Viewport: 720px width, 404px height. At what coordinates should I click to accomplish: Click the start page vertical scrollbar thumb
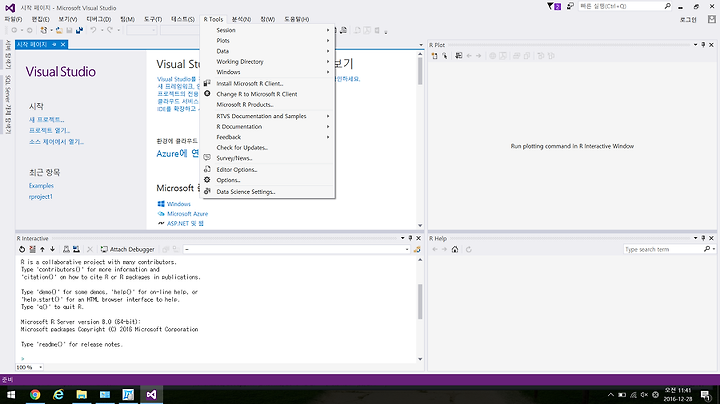pos(420,71)
